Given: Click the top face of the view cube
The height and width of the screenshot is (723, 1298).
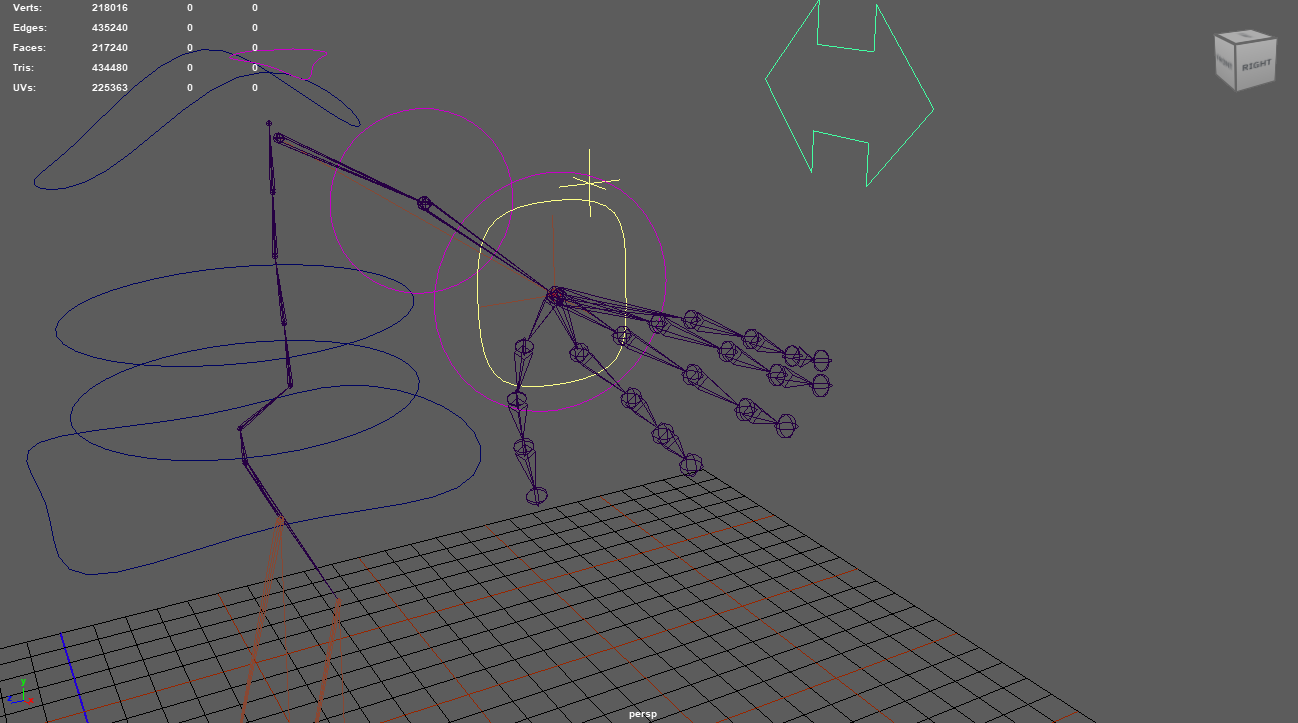Looking at the screenshot, I should (1246, 35).
